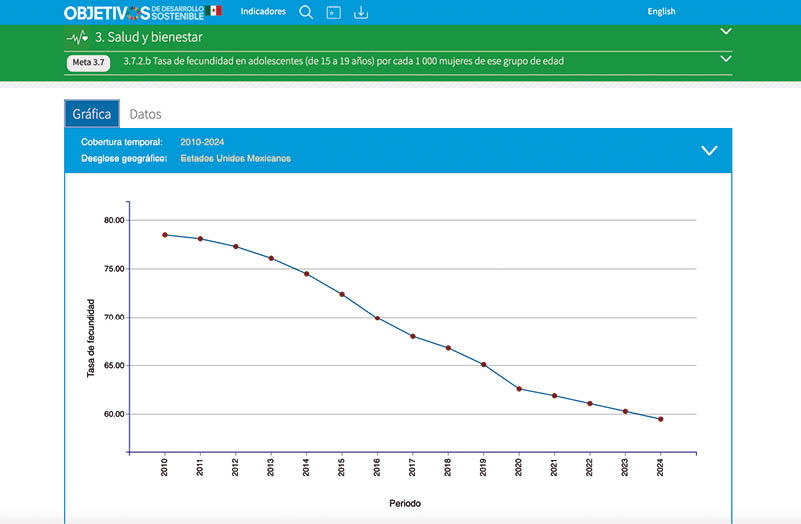This screenshot has width=801, height=524.
Task: Click the health heartbeat icon
Action: pos(77,37)
